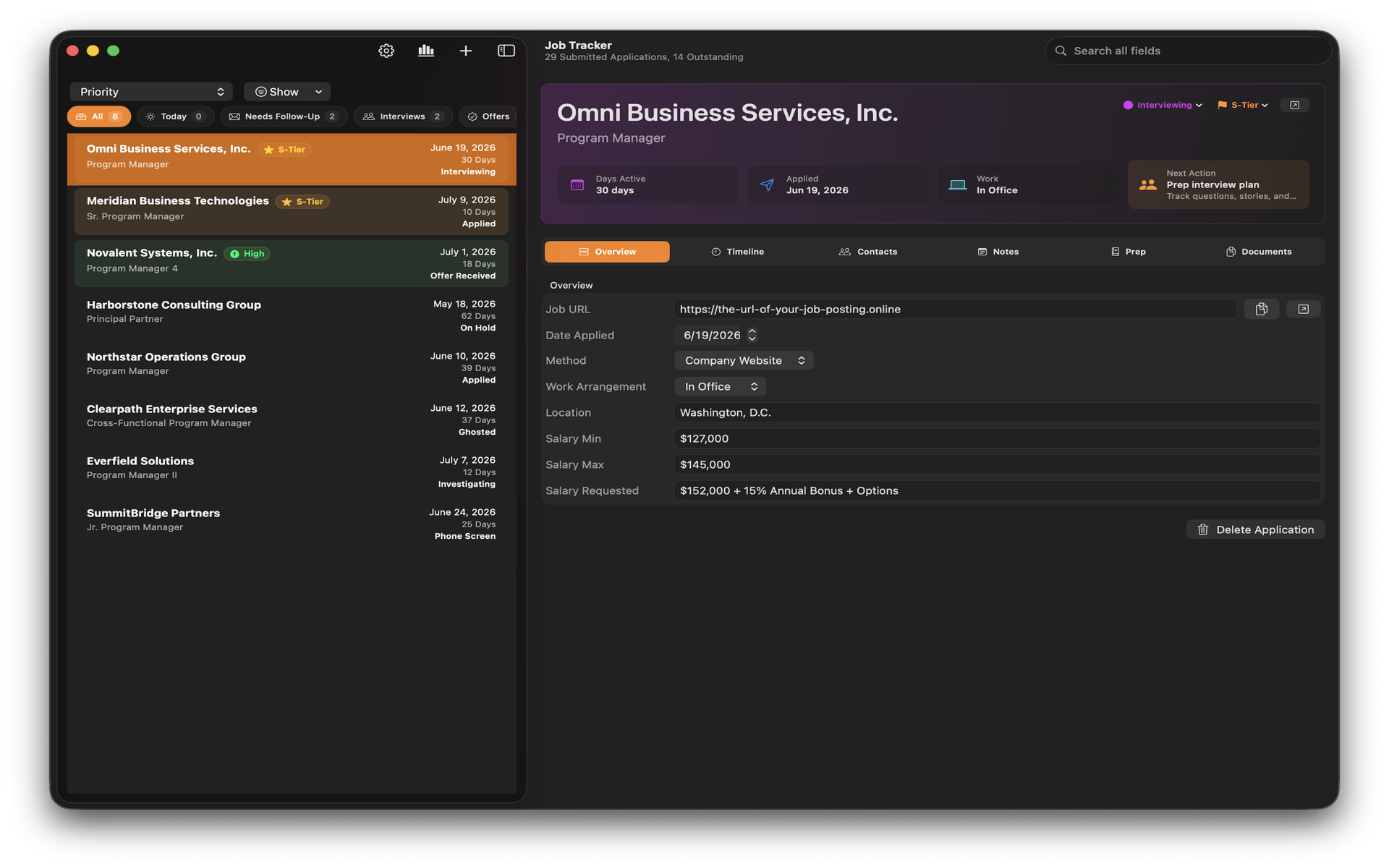Click the Applied Jun 19, 2026 card
Screen dimensions: 1389x868
[838, 184]
